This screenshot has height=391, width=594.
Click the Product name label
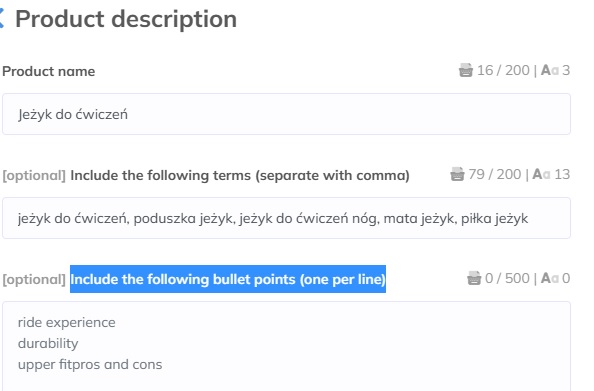pyautogui.click(x=48, y=71)
